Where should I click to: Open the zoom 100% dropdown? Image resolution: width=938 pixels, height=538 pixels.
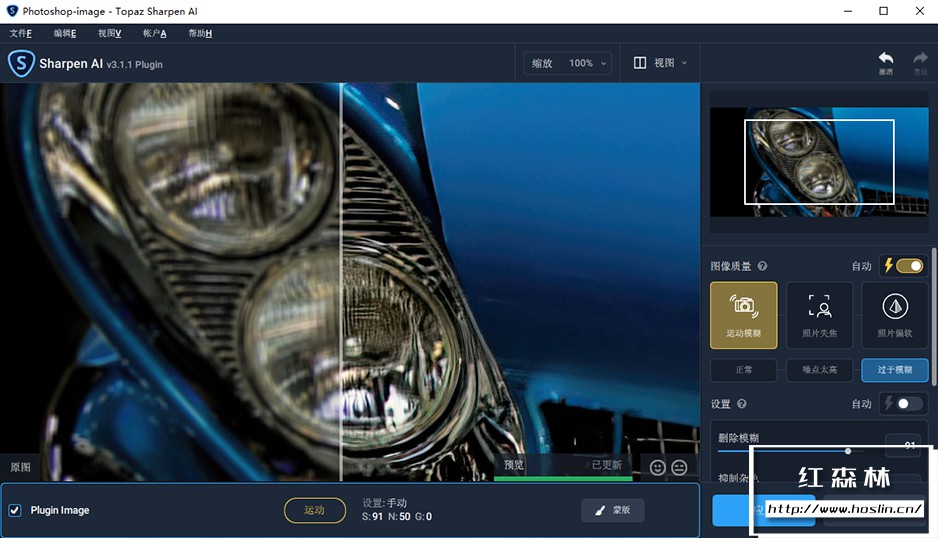pos(568,63)
